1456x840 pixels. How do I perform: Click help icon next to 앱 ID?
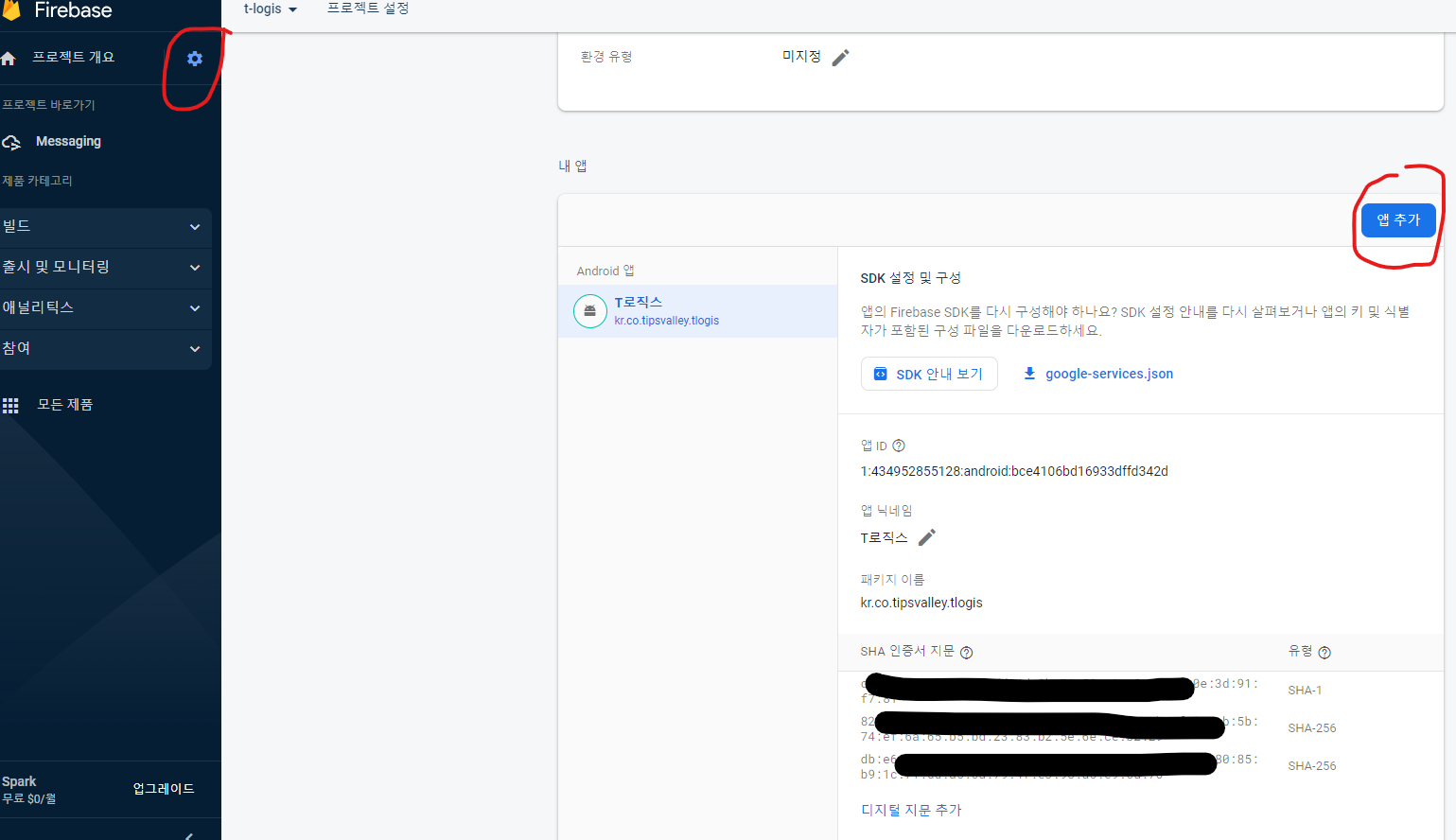pyautogui.click(x=899, y=446)
